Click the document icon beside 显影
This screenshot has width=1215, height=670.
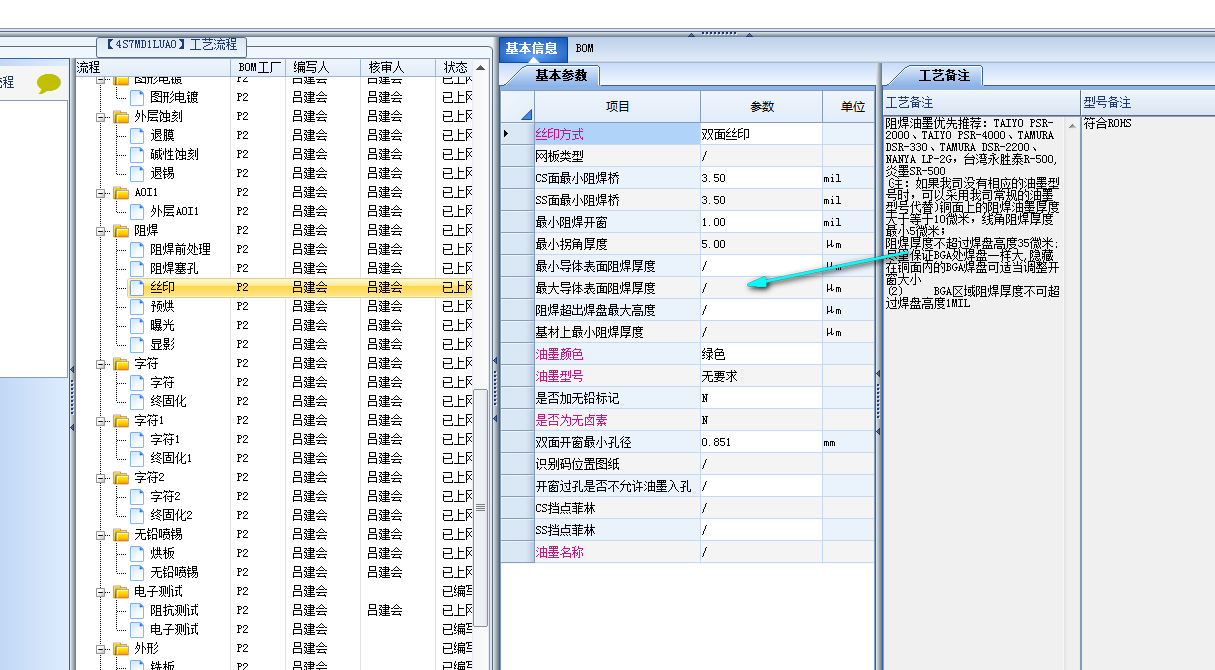[137, 345]
